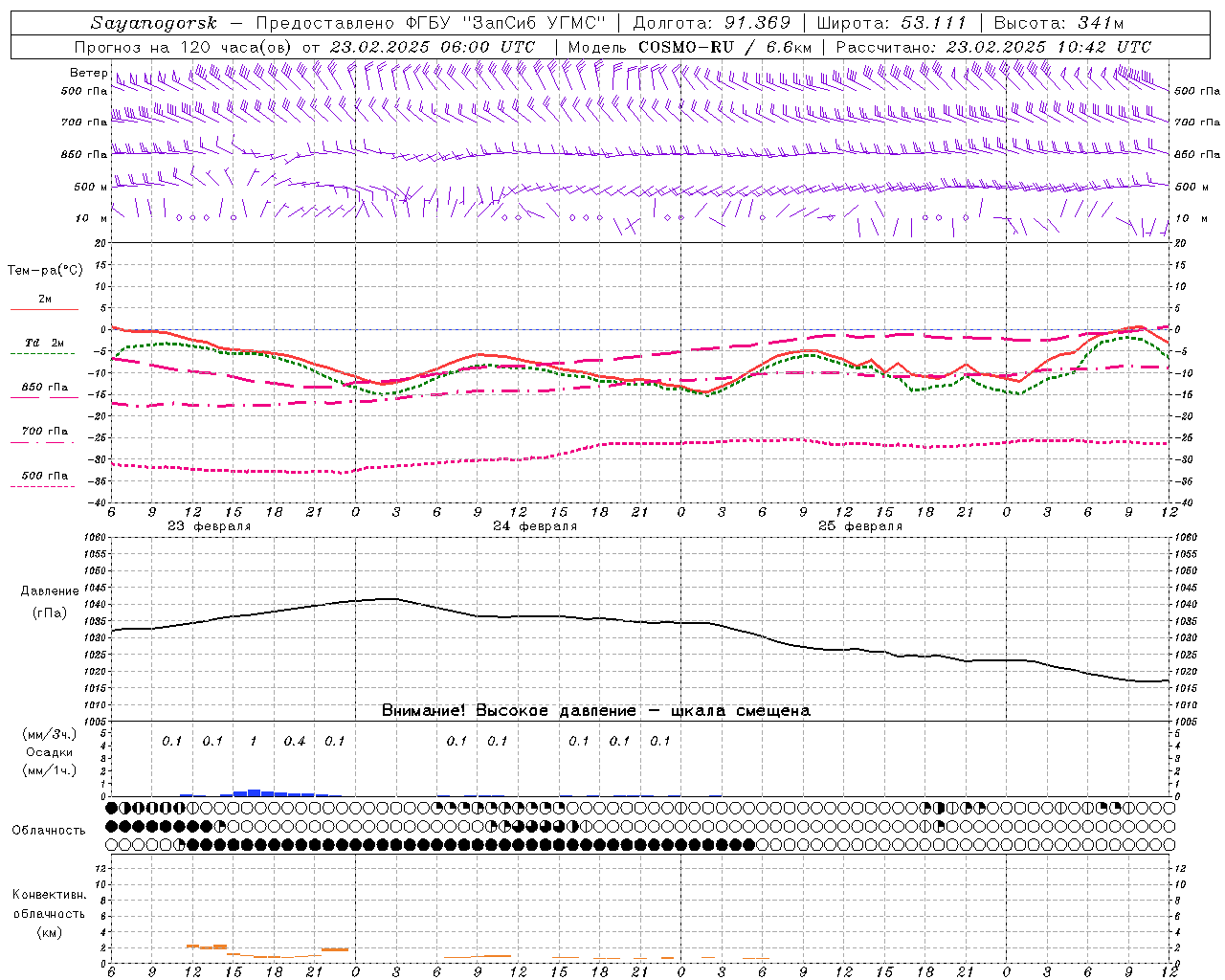Image resolution: width=1225 pixels, height=980 pixels.
Task: Click the 'Облачность' cloudiness label
Action: click(x=49, y=830)
